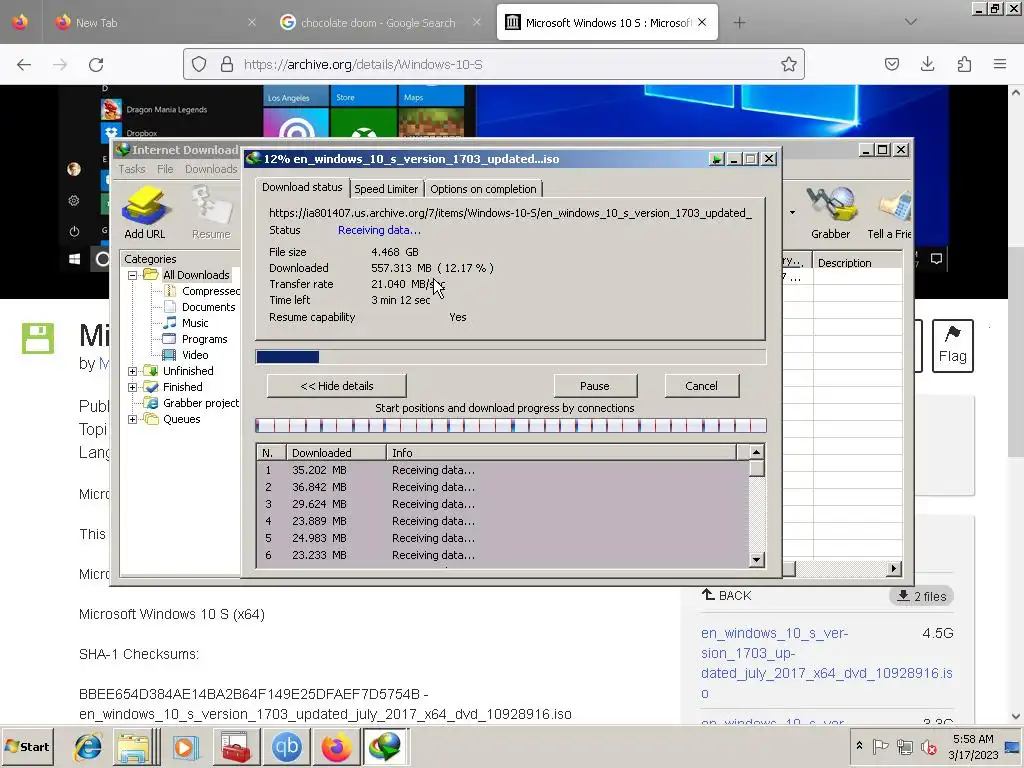This screenshot has height=768, width=1024.
Task: Expand the Finished tree node
Action: (x=133, y=387)
